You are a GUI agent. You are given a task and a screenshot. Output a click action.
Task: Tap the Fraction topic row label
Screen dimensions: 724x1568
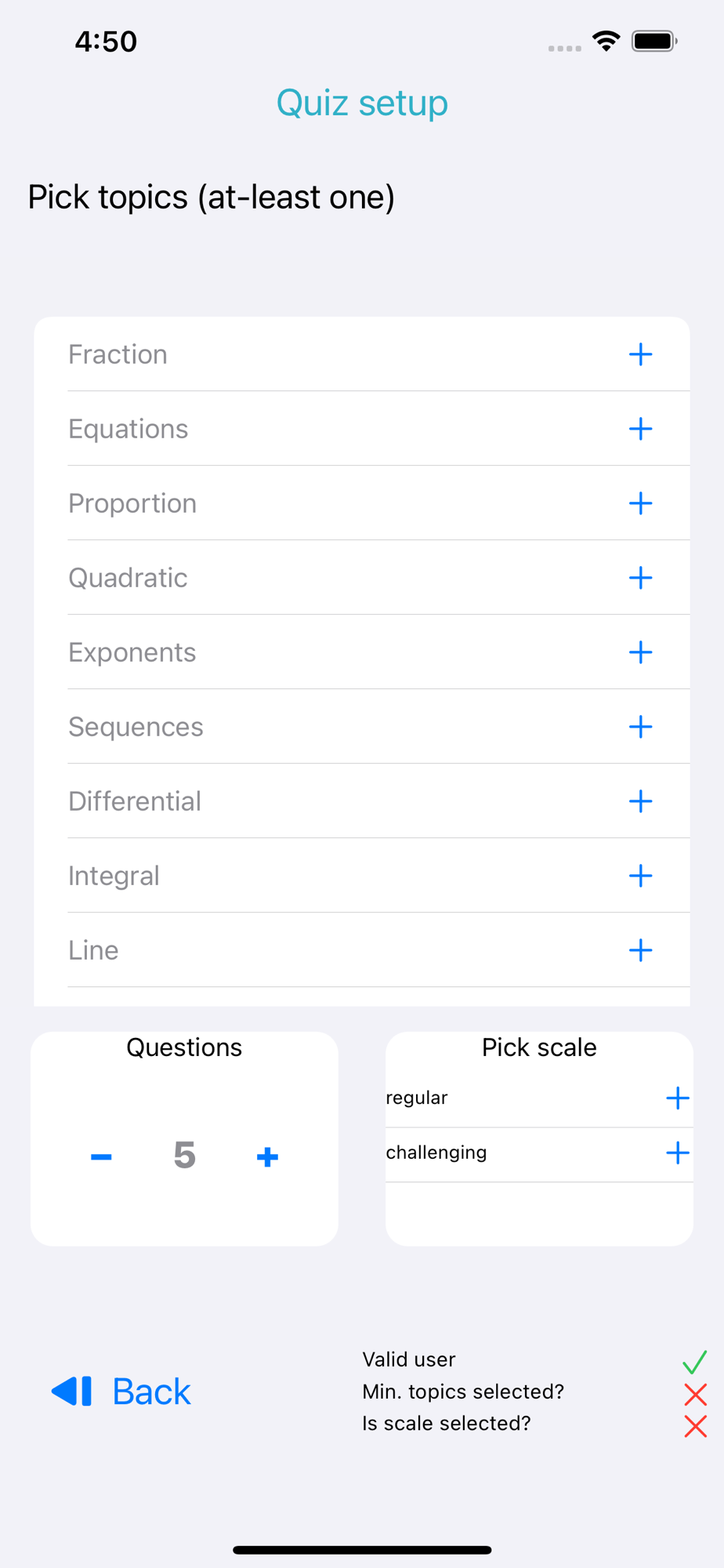tap(118, 354)
